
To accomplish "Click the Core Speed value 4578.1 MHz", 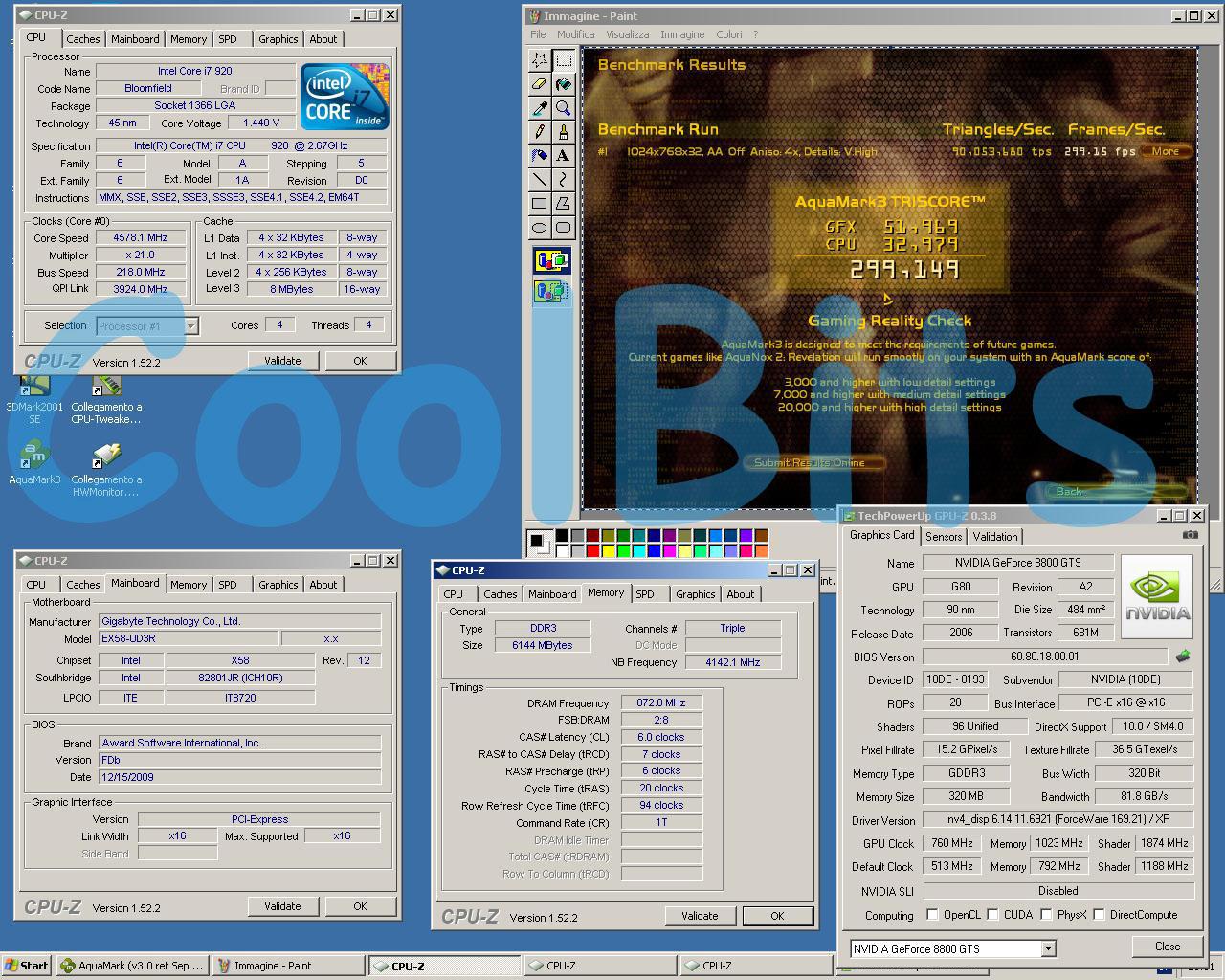I will click(x=141, y=237).
